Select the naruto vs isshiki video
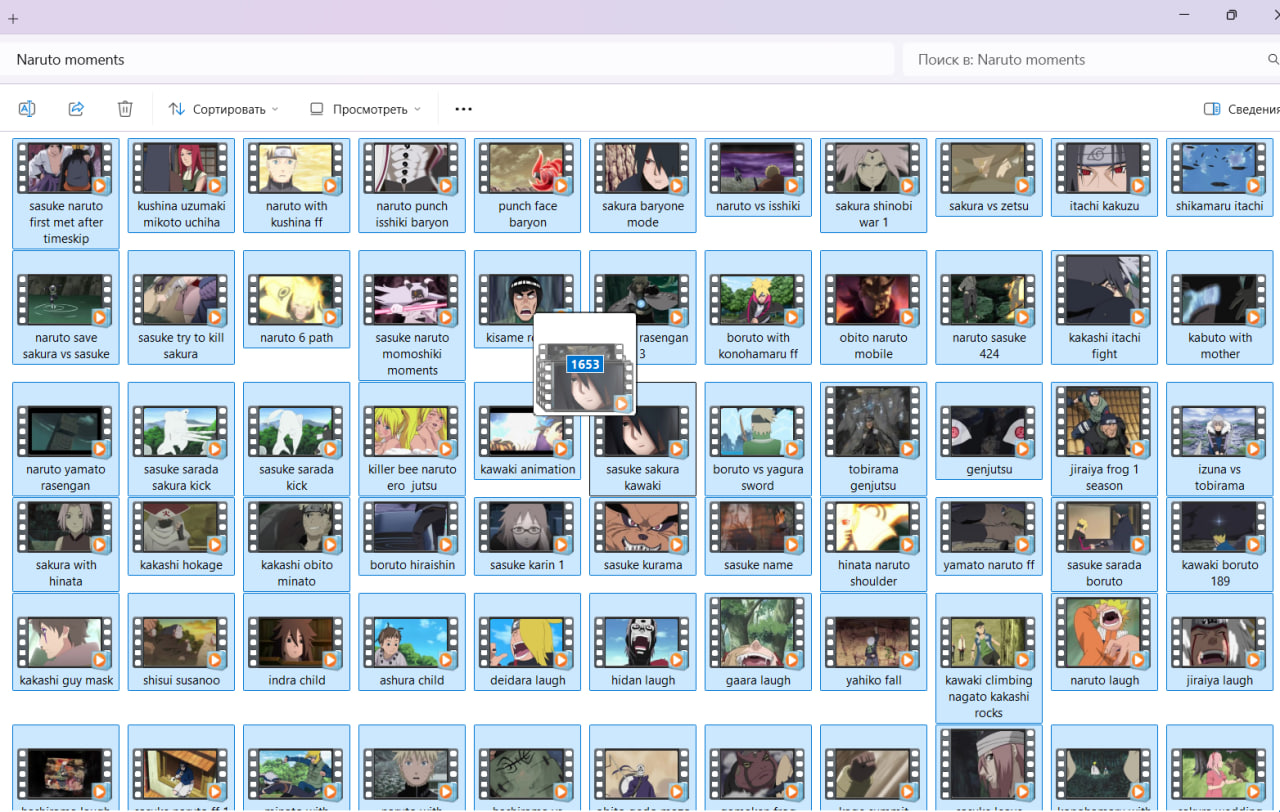Image resolution: width=1280 pixels, height=812 pixels. tap(758, 178)
